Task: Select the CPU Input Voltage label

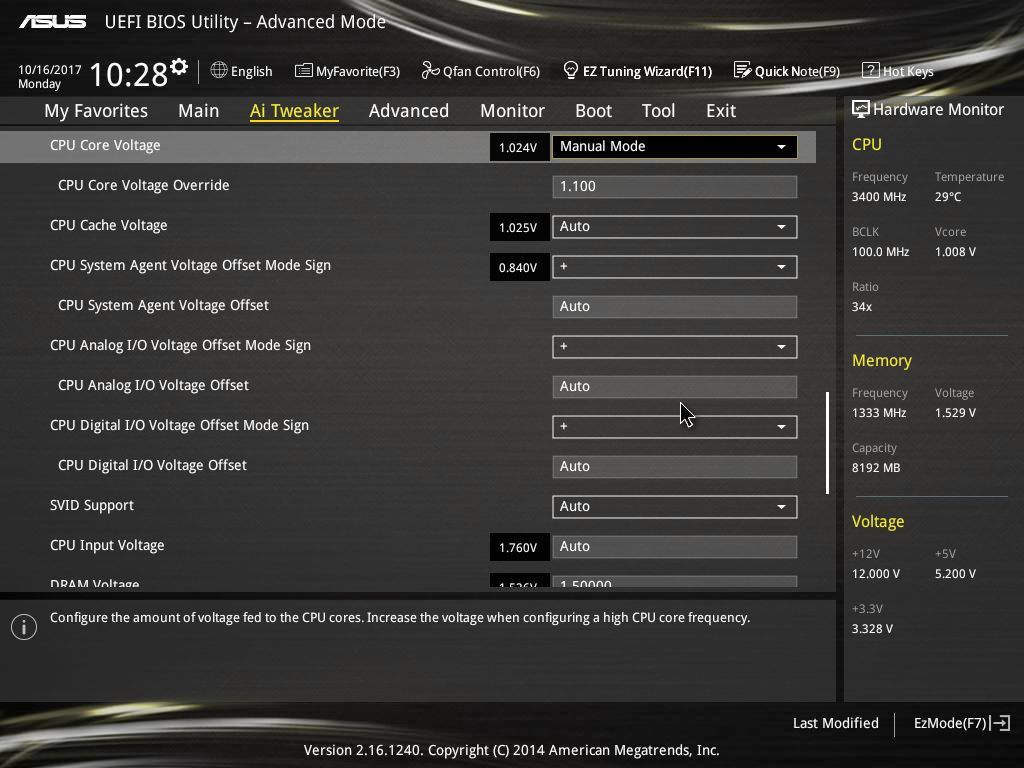Action: pos(107,545)
